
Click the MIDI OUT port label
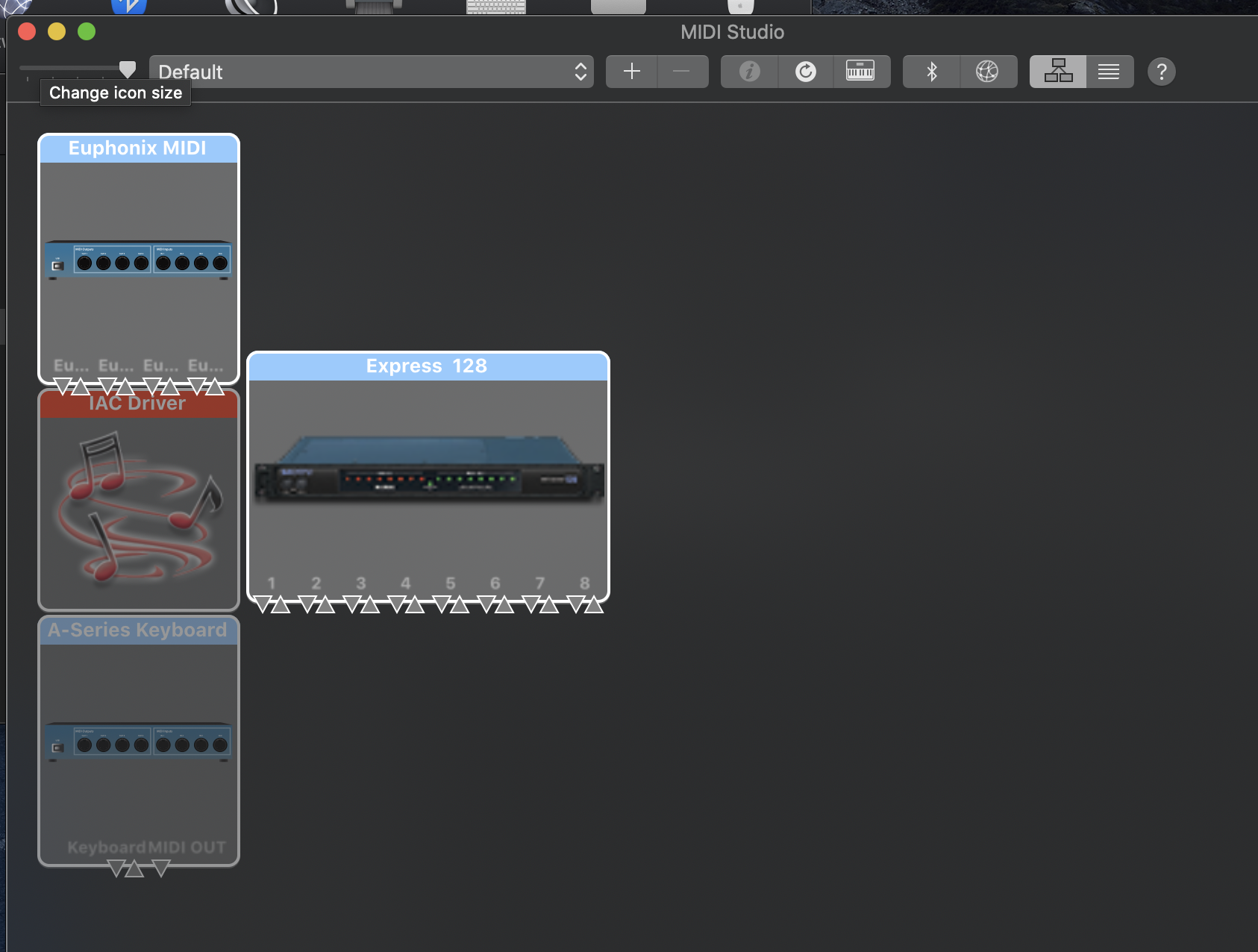187,848
